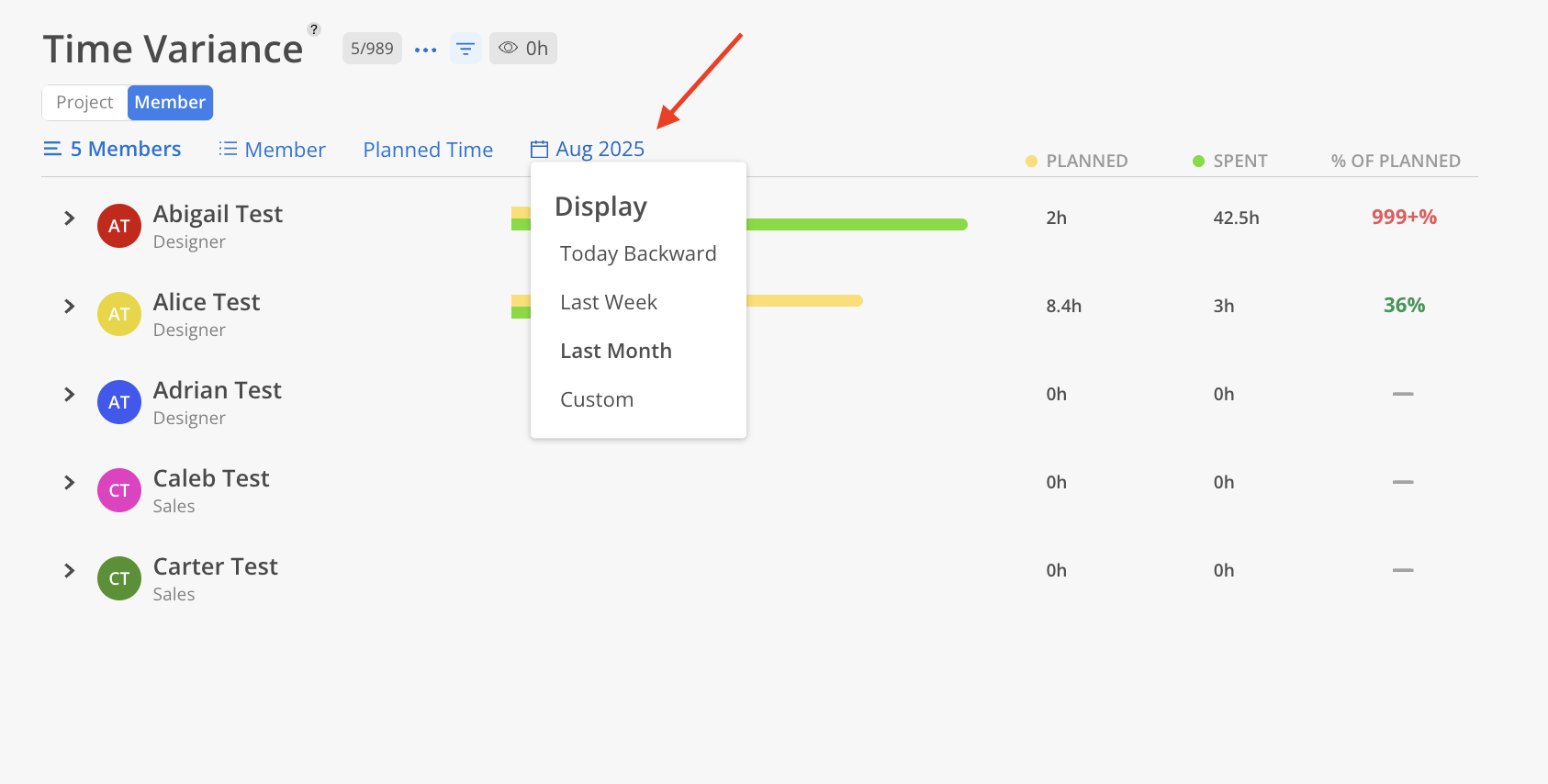Click the help question mark icon

coord(314,29)
